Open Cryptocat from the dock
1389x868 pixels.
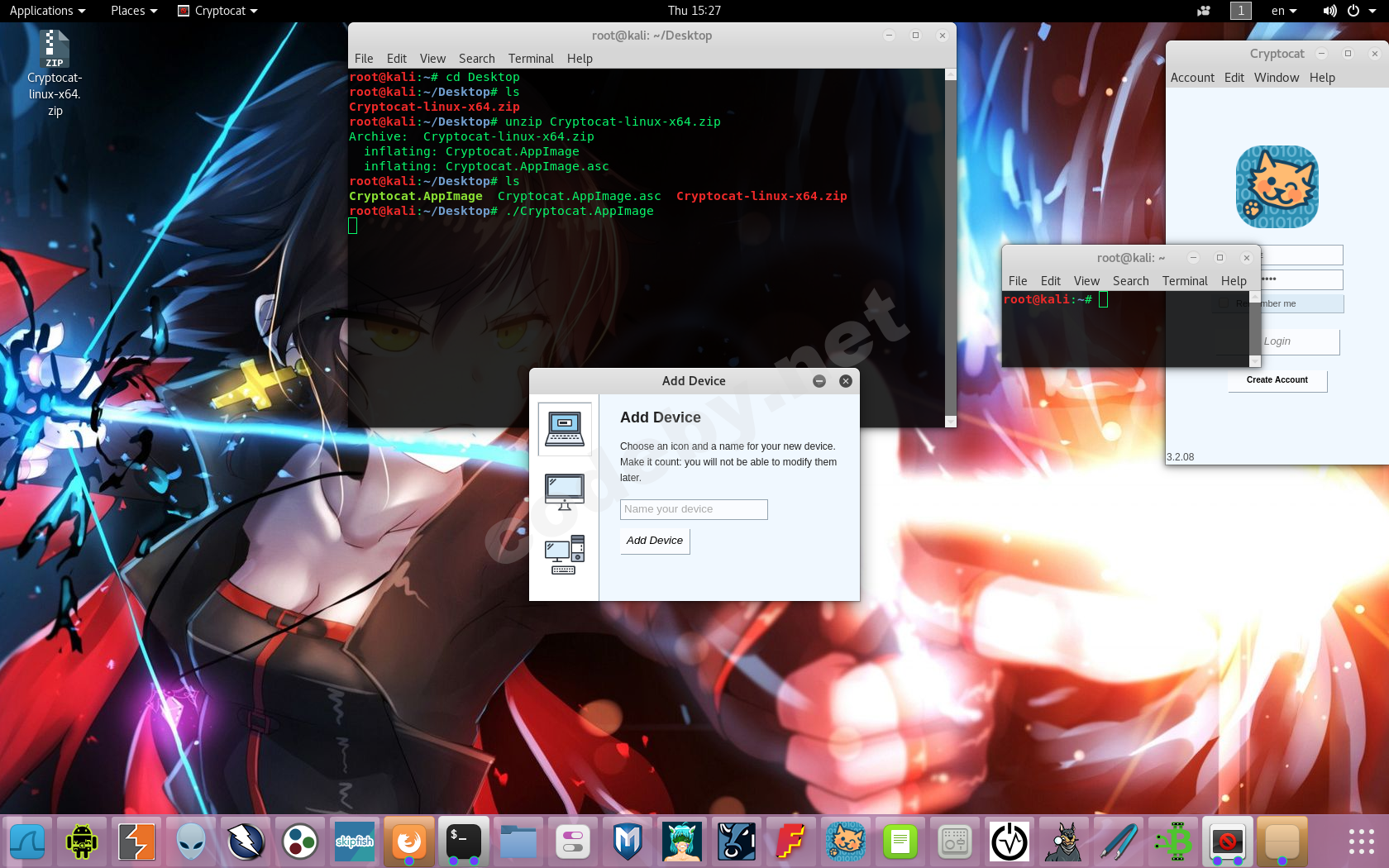(x=846, y=842)
